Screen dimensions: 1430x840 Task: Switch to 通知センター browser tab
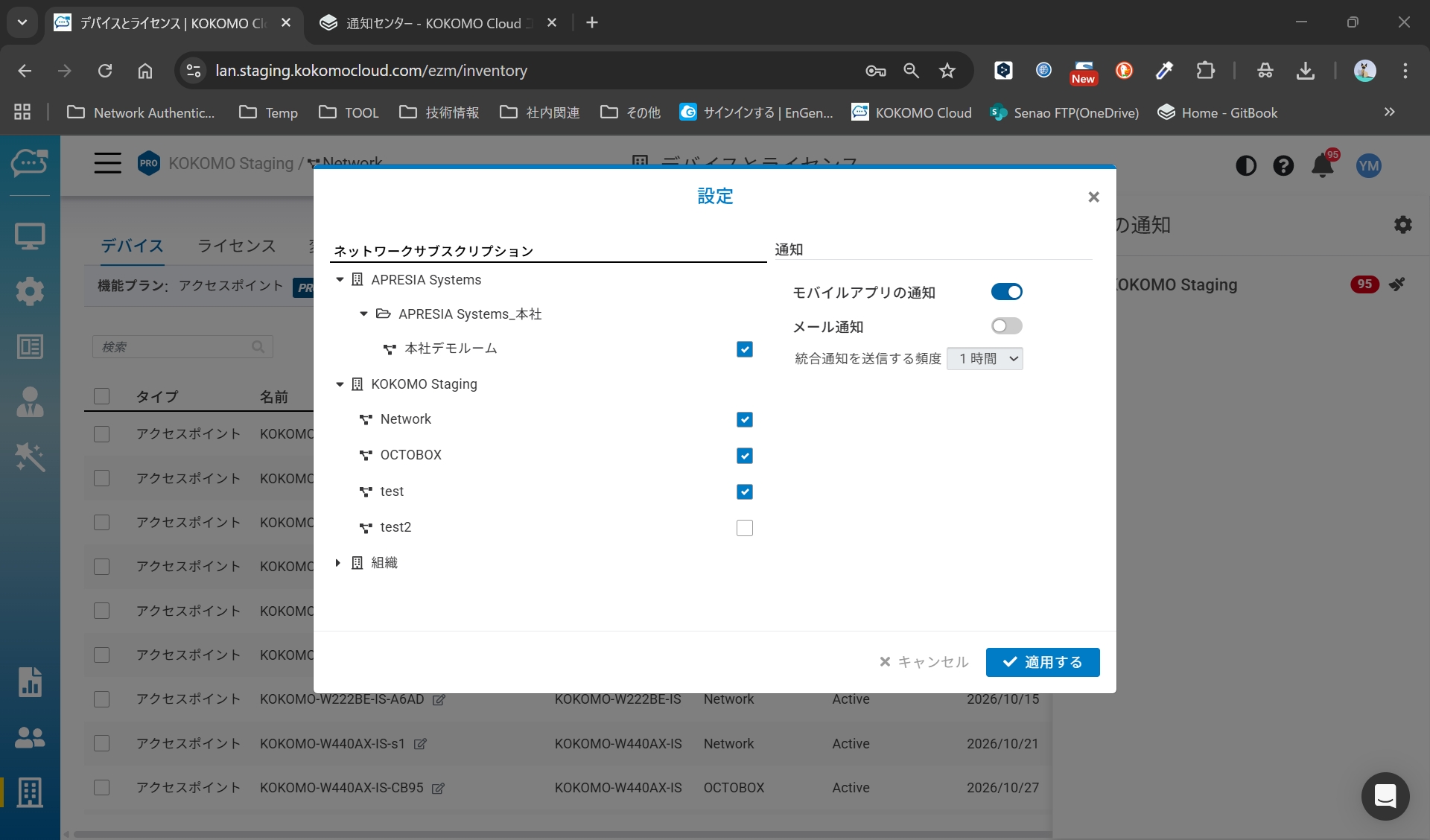point(432,23)
